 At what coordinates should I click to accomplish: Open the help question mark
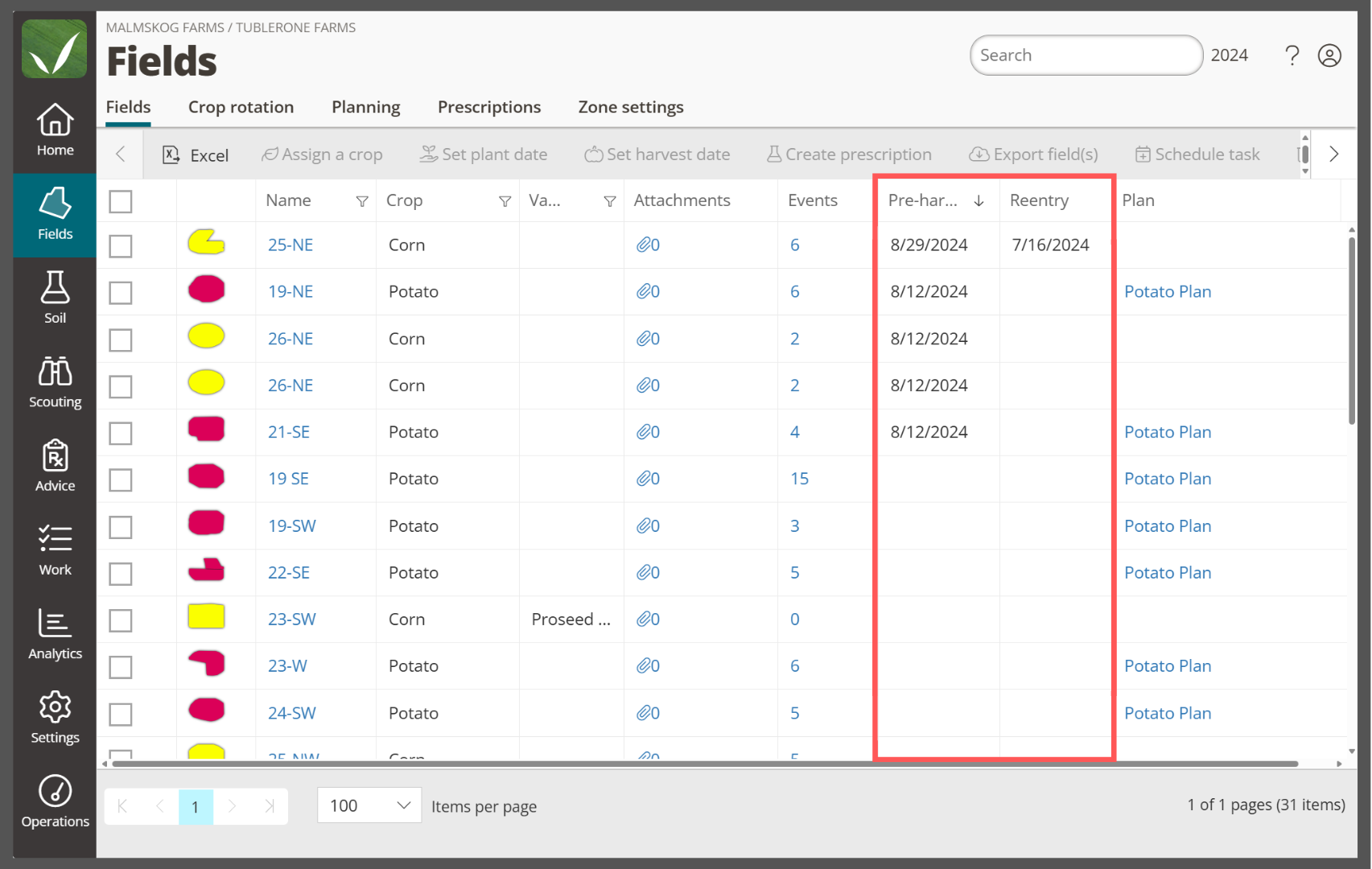click(x=1292, y=56)
